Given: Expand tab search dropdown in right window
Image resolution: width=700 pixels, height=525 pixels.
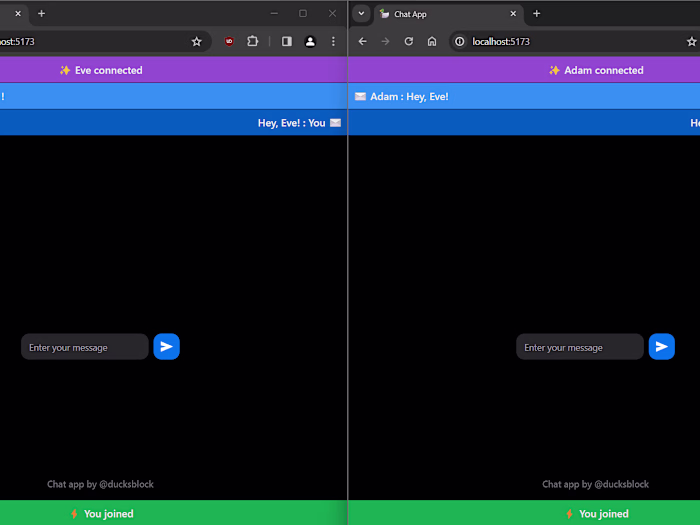Looking at the screenshot, I should coord(361,13).
